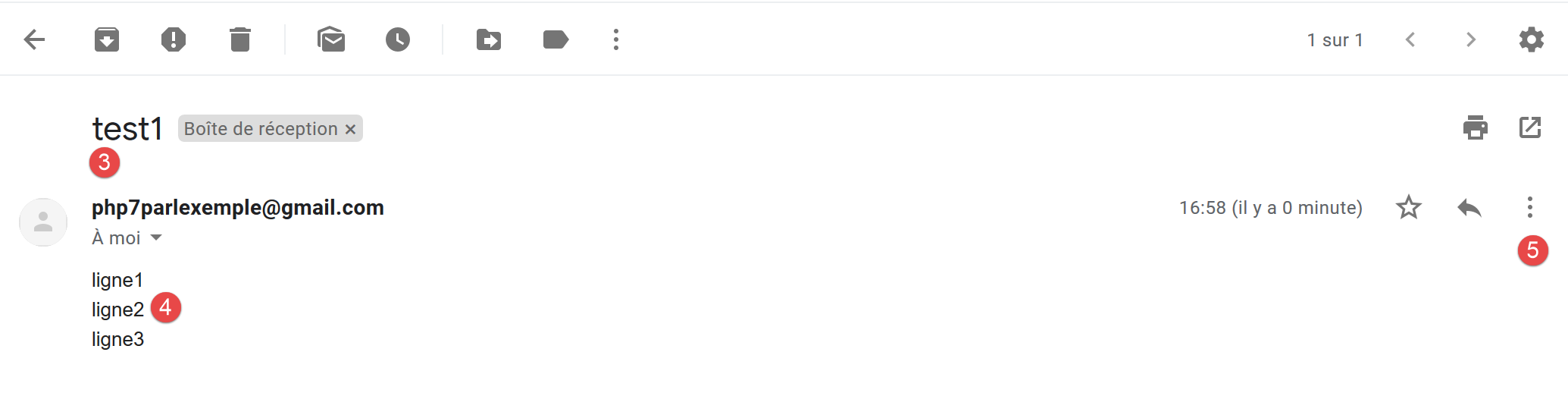The width and height of the screenshot is (1568, 415).
Task: Star the message from php7parlexemple
Action: [x=1409, y=207]
